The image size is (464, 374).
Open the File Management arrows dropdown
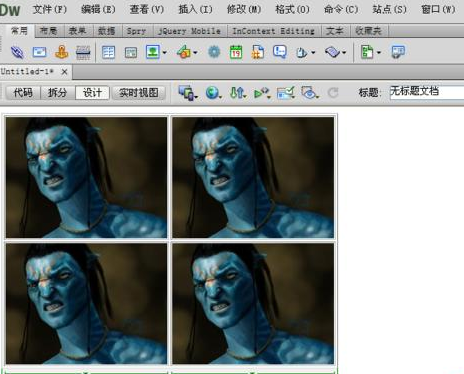point(238,93)
